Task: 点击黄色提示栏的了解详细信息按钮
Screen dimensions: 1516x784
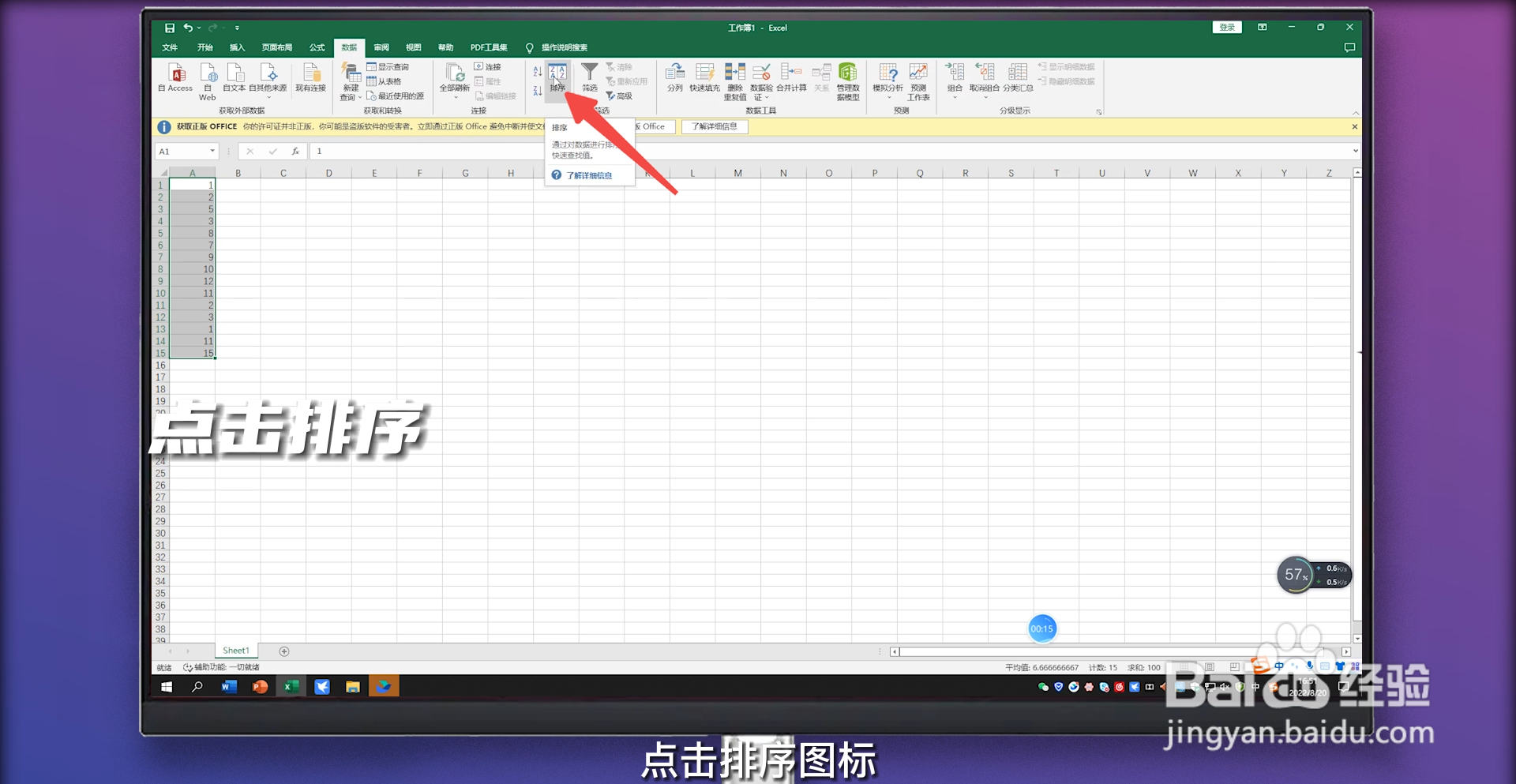Action: click(x=714, y=126)
